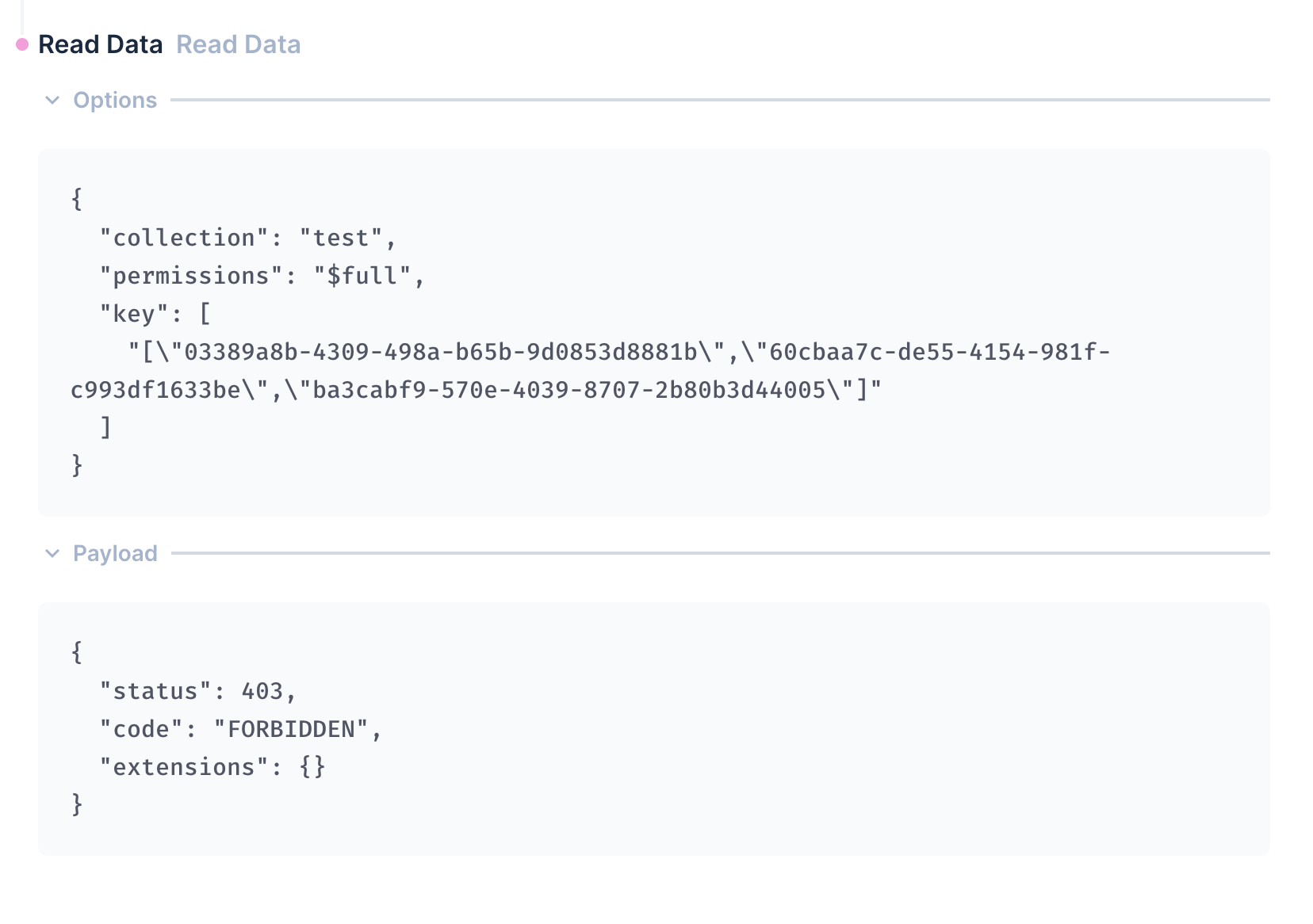1313x924 pixels.
Task: Click the opening brace of Options JSON
Action: click(x=77, y=200)
